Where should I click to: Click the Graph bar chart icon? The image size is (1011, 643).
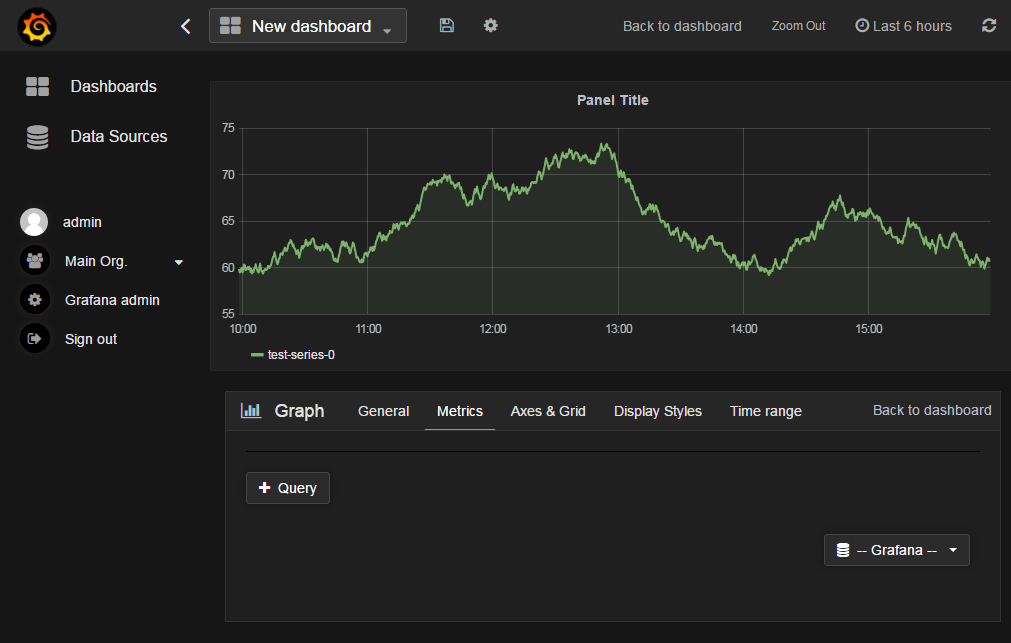[x=251, y=410]
